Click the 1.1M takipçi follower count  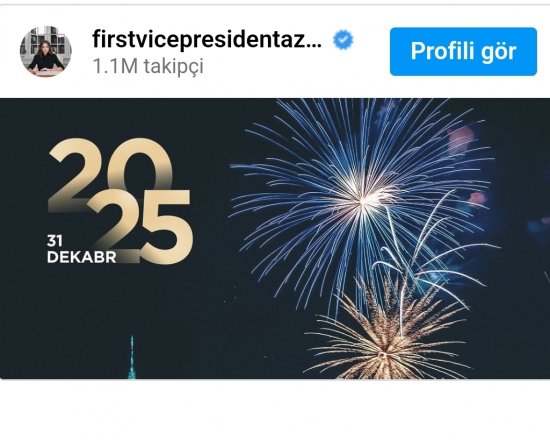click(x=148, y=66)
